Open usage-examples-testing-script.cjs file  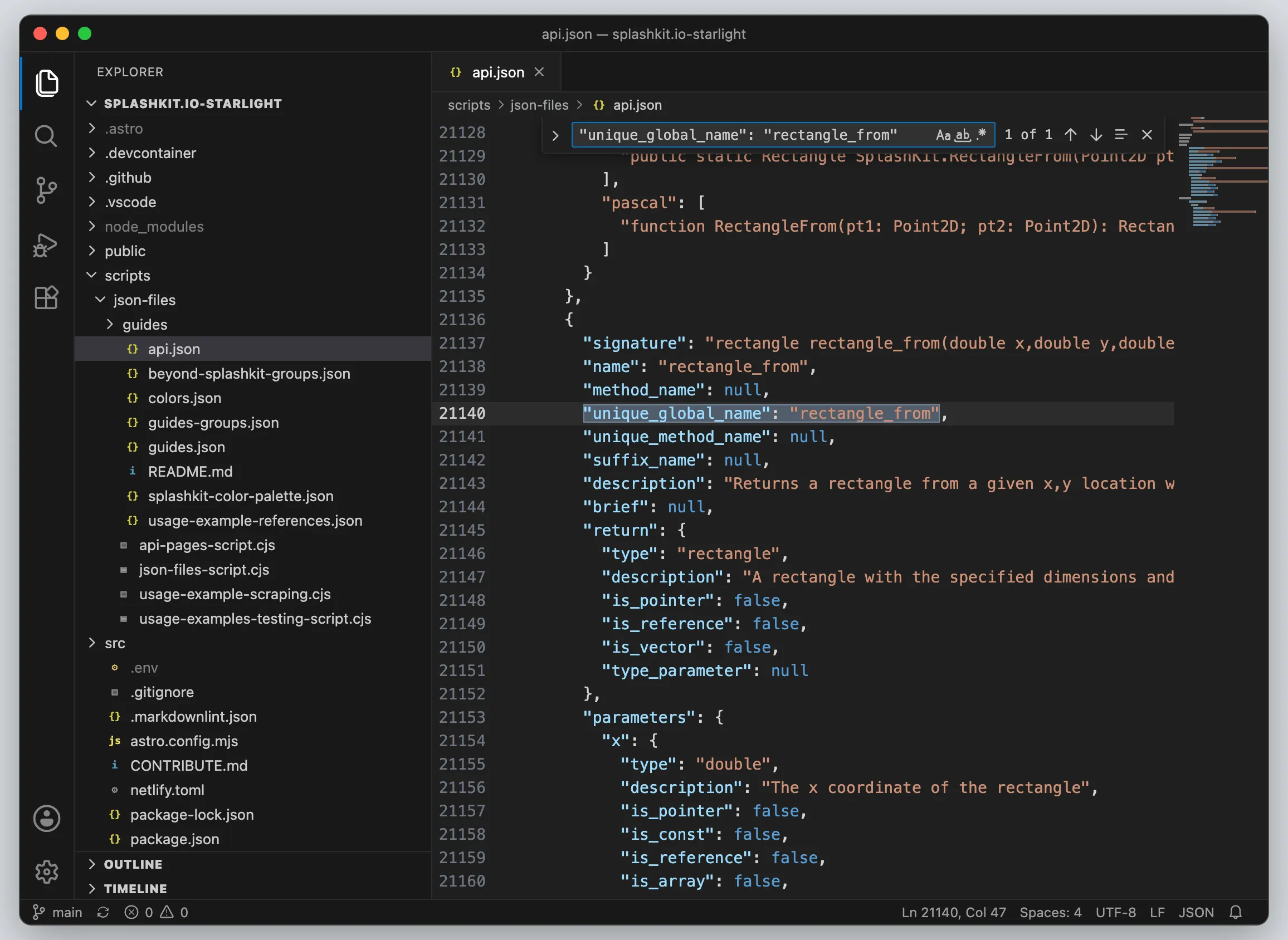click(253, 619)
